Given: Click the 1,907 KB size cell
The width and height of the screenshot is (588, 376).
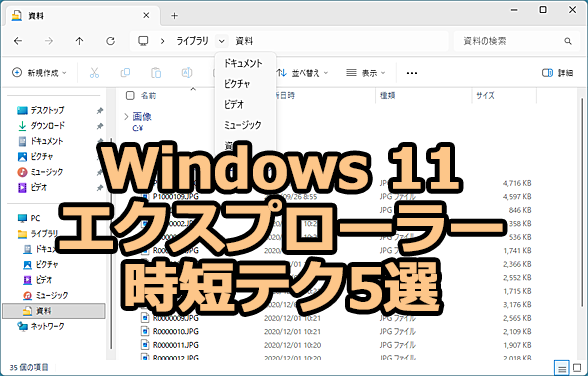Looking at the screenshot, I should 517,345.
